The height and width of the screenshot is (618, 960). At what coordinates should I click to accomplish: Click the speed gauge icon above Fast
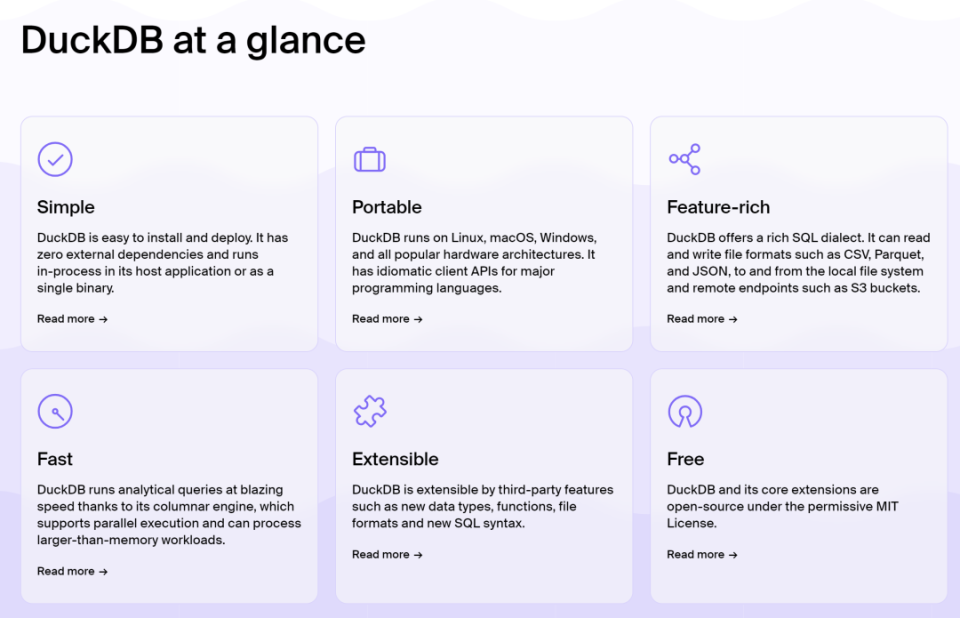[55, 411]
